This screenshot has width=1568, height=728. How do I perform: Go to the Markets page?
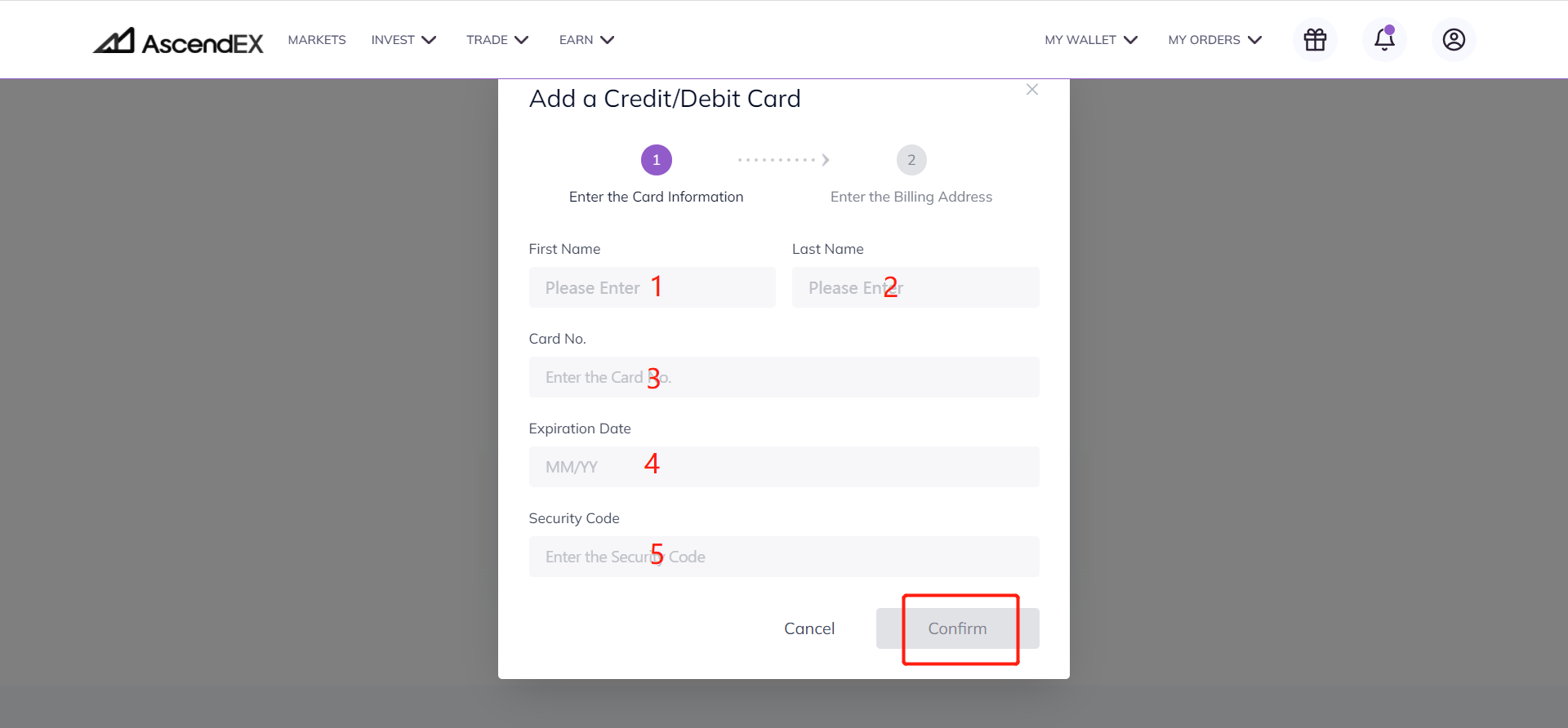point(317,40)
